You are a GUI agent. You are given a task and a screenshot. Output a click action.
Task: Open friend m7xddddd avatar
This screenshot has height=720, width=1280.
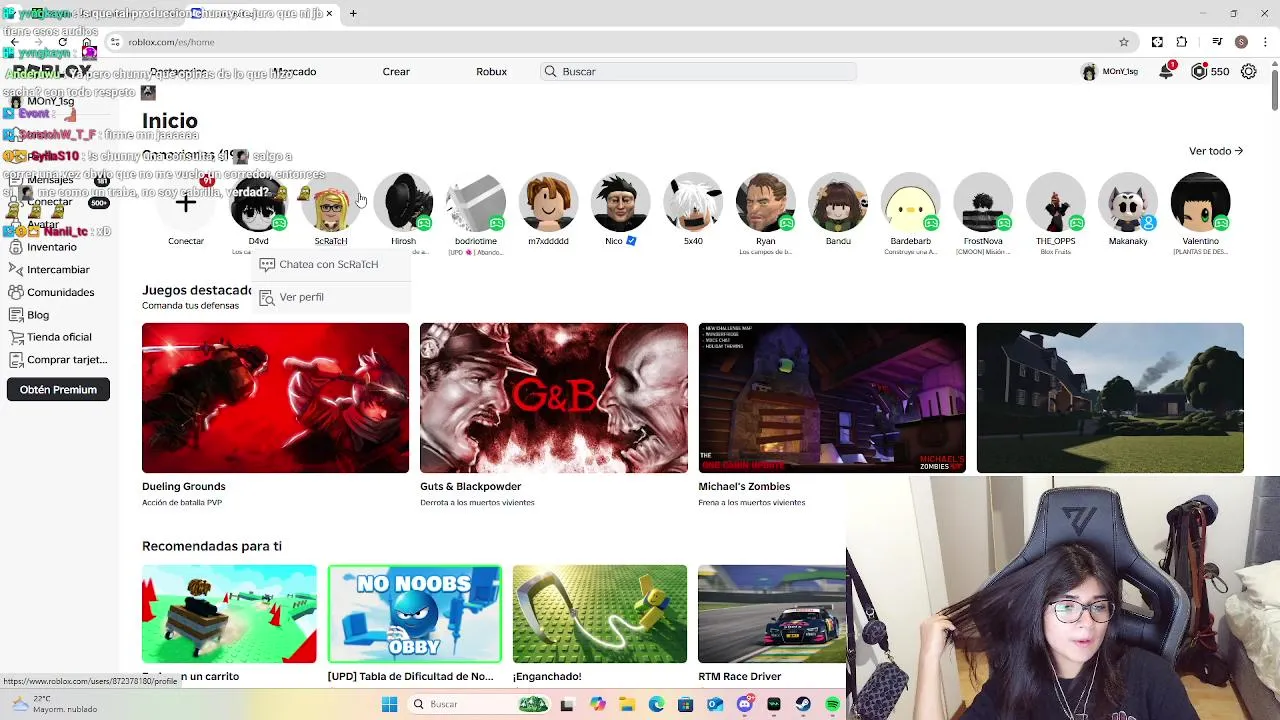coord(548,203)
